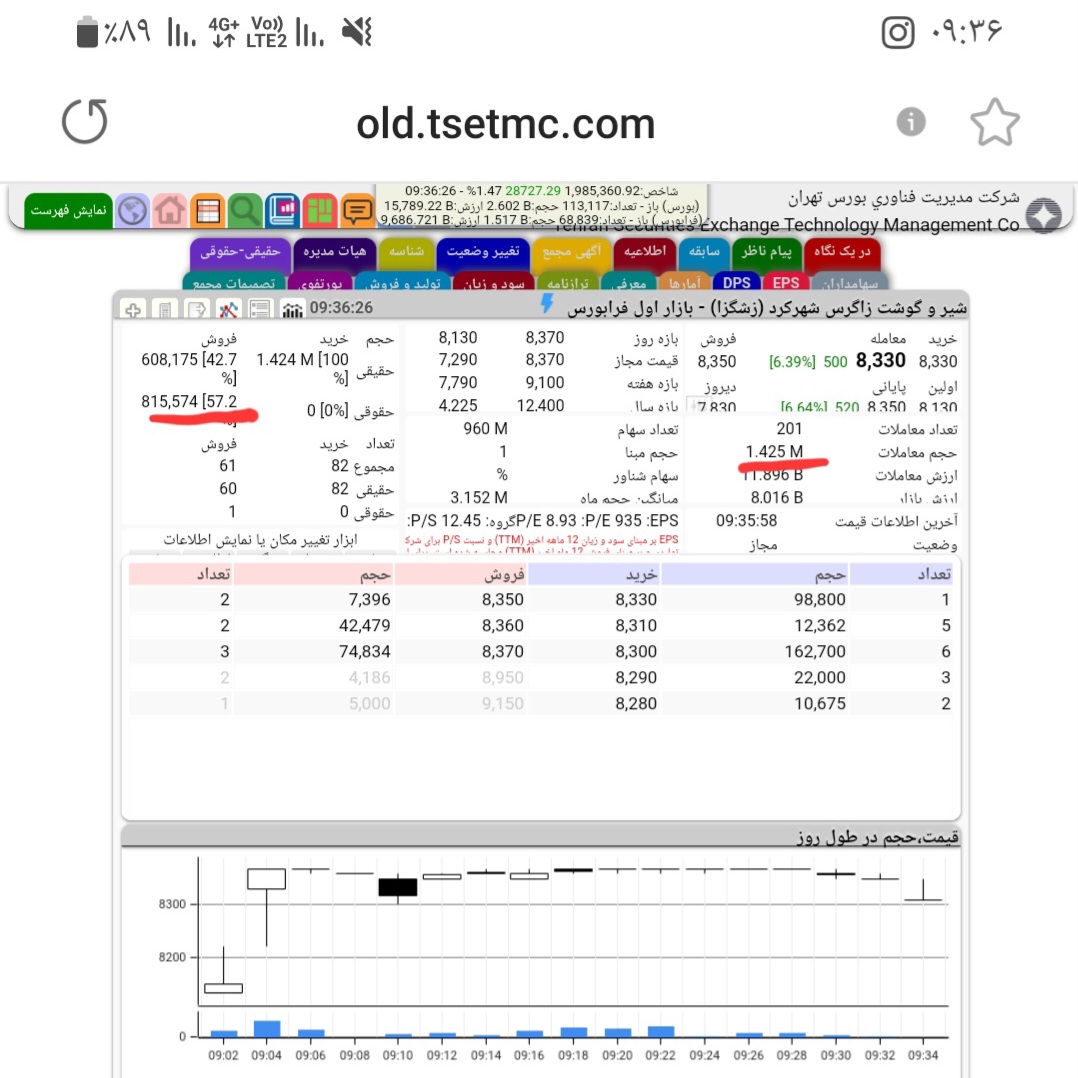Open the orange chat message icon
Image resolution: width=1078 pixels, height=1078 pixels.
(x=357, y=210)
